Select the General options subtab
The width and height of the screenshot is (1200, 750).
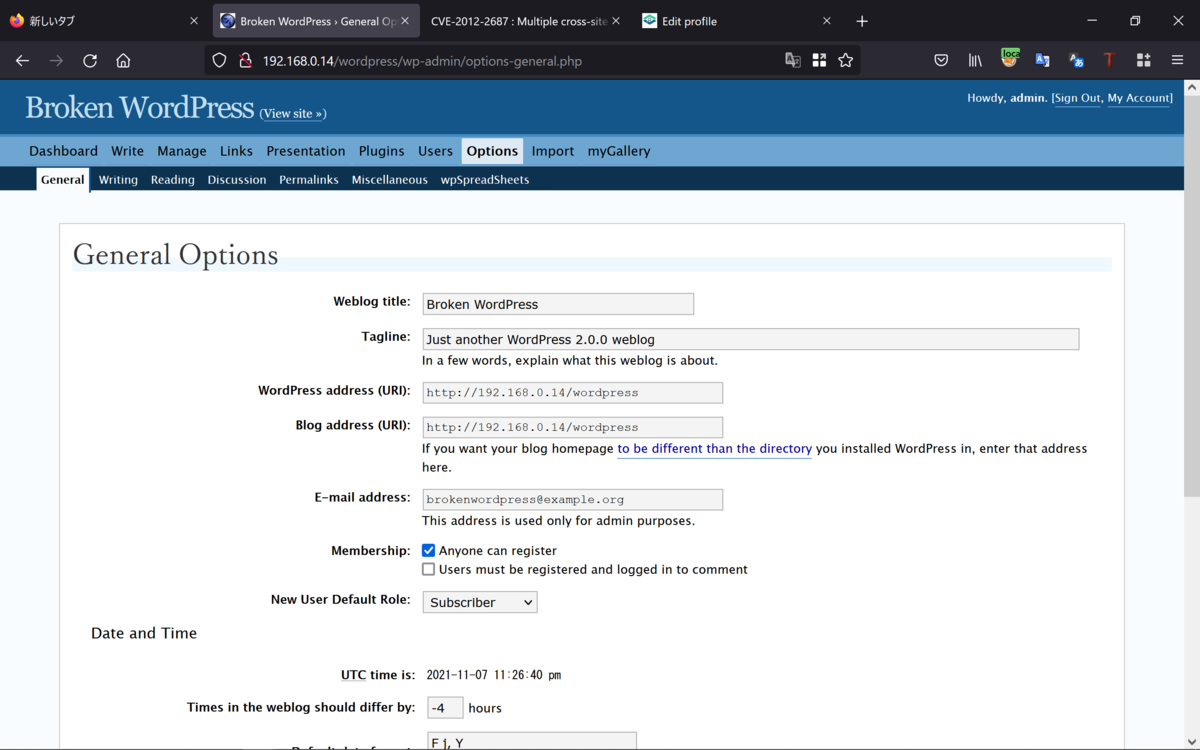point(63,180)
